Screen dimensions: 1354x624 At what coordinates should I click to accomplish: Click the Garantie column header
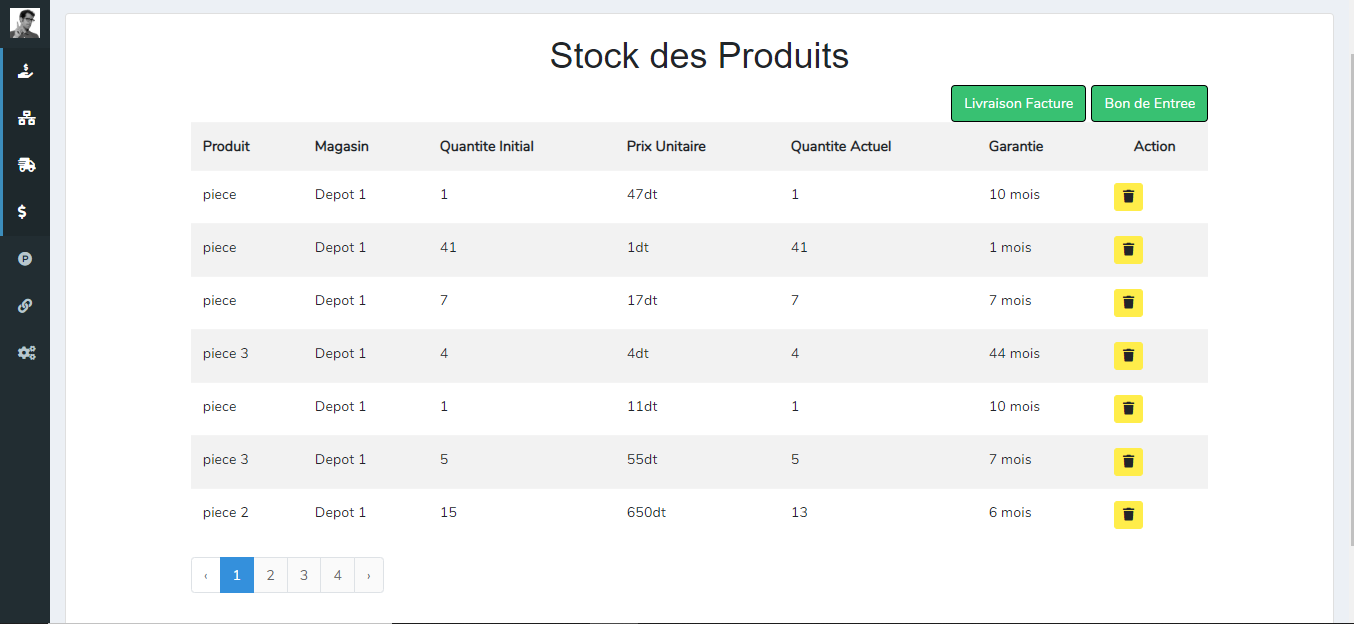pyautogui.click(x=1016, y=146)
